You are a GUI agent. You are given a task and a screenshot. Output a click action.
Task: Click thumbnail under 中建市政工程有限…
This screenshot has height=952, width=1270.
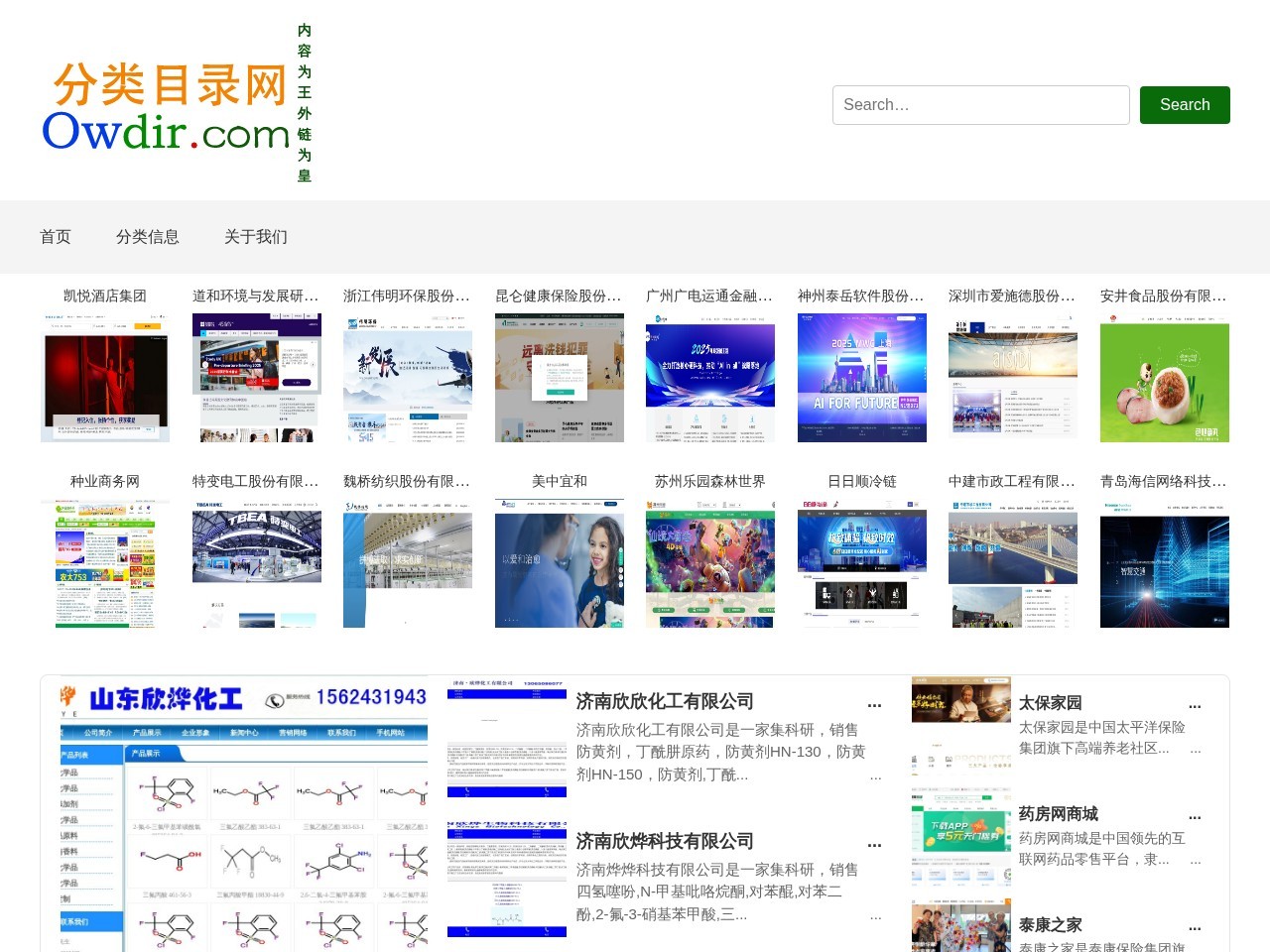(x=1013, y=563)
